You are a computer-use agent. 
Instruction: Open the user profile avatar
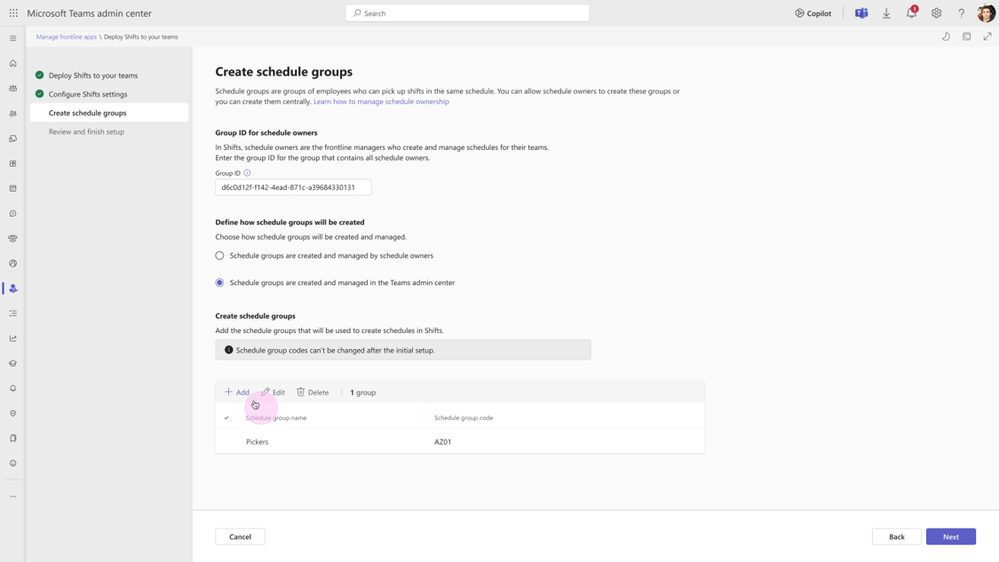986,13
